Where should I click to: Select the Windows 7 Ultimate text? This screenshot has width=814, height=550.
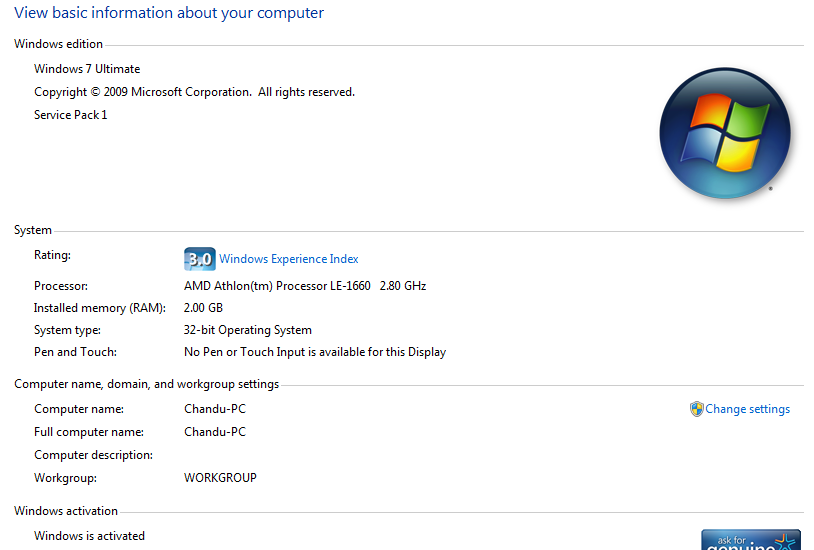[x=87, y=69]
